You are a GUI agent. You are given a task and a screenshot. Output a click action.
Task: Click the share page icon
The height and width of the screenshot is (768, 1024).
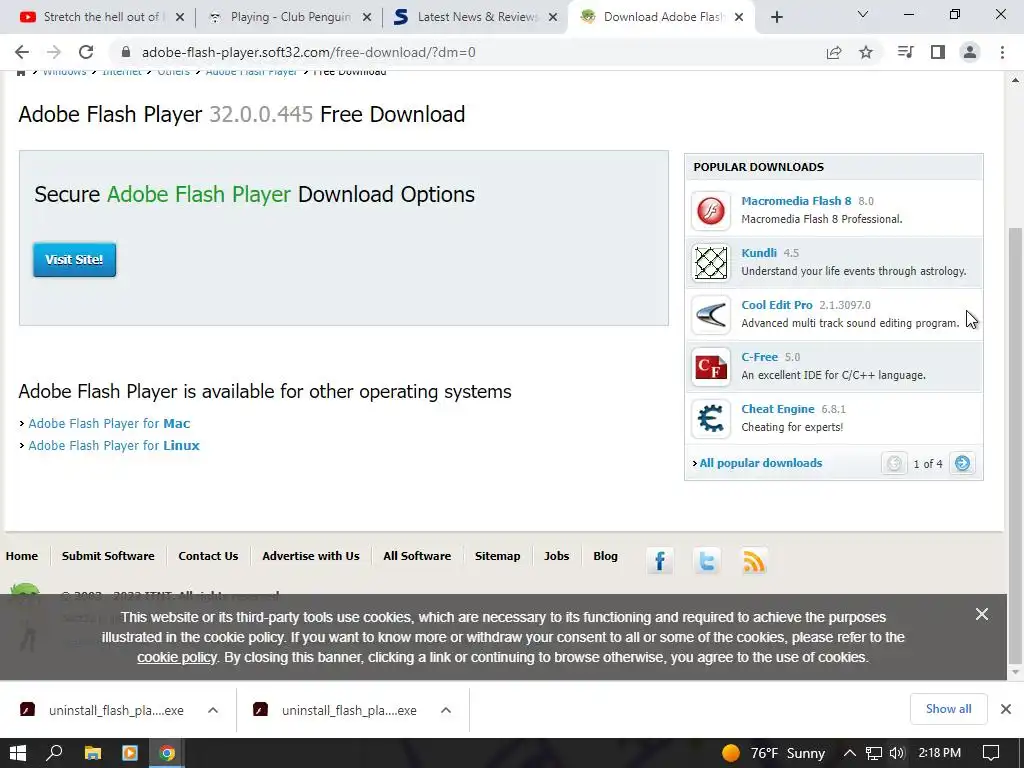(x=834, y=52)
